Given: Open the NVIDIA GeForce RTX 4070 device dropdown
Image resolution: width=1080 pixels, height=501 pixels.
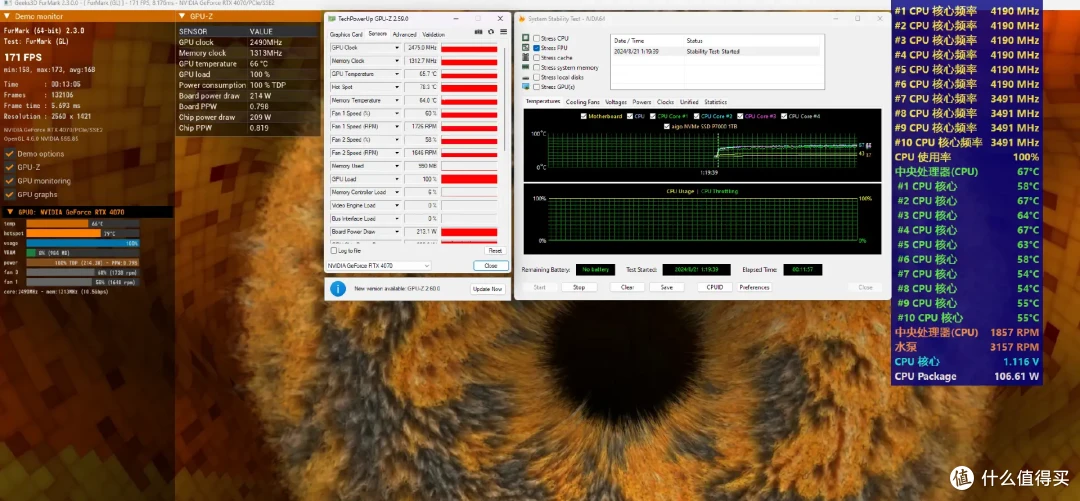Looking at the screenshot, I should click(x=378, y=265).
